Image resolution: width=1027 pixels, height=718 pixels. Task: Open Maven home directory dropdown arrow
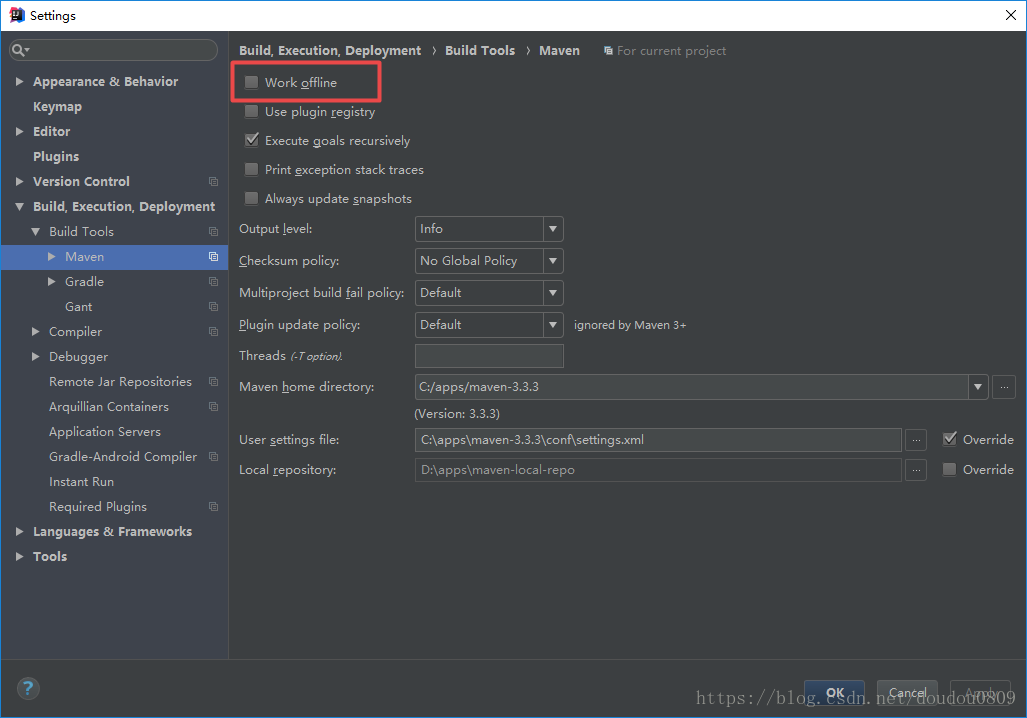[x=978, y=387]
